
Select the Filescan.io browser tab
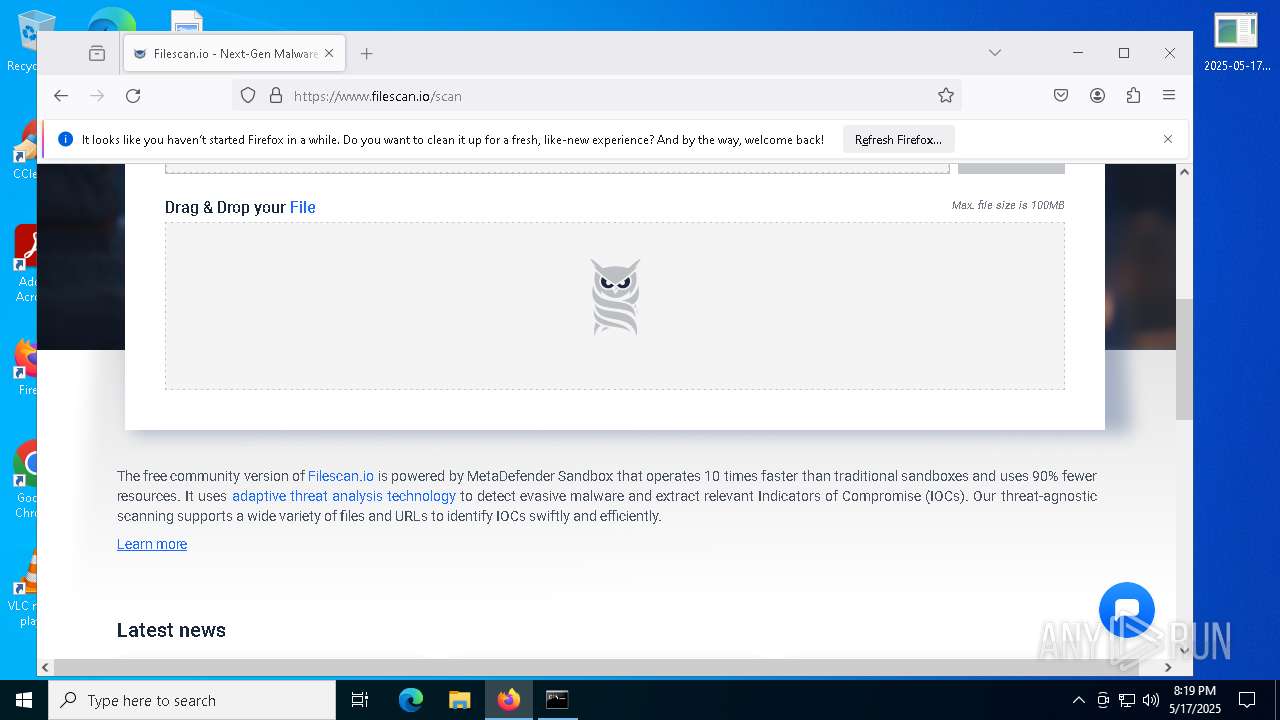[235, 54]
